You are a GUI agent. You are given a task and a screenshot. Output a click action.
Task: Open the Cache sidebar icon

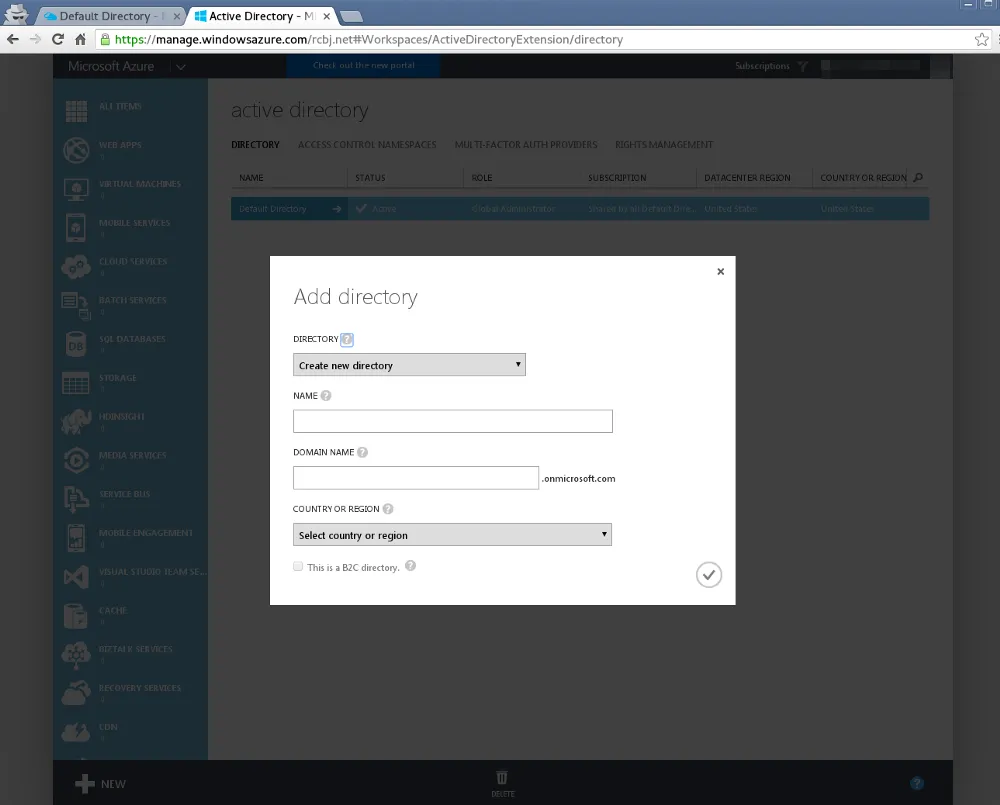point(77,616)
